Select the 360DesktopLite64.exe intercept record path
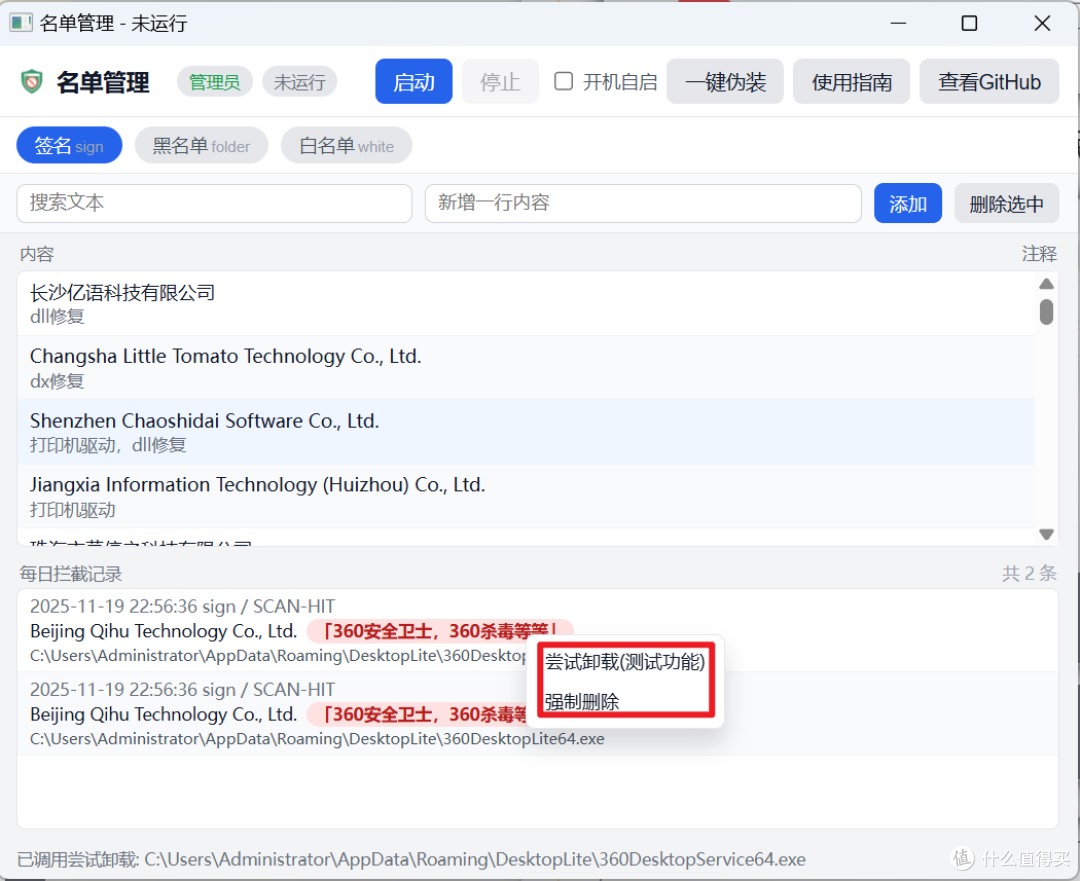 317,738
